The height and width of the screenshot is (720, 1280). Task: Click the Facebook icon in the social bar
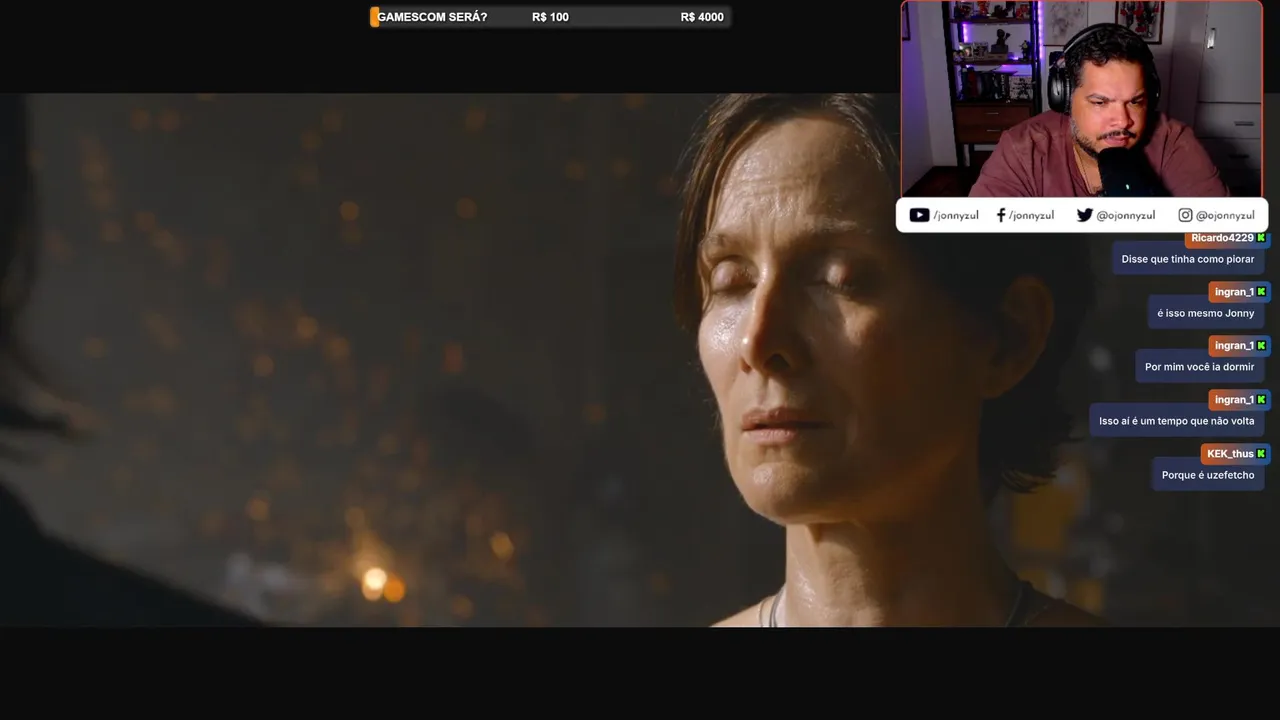1001,215
